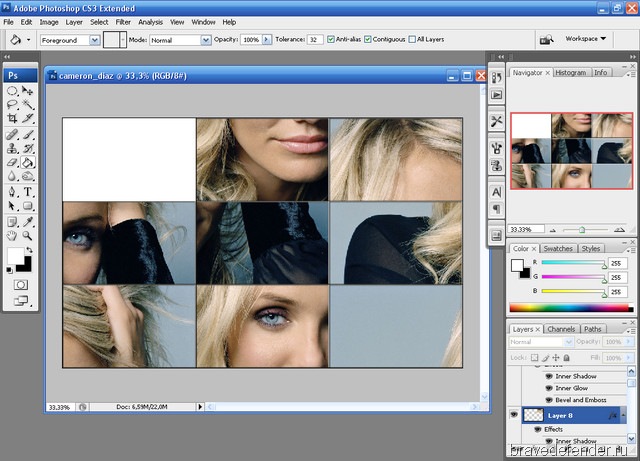
Task: Click the color spectrum ramp
Action: coord(571,308)
